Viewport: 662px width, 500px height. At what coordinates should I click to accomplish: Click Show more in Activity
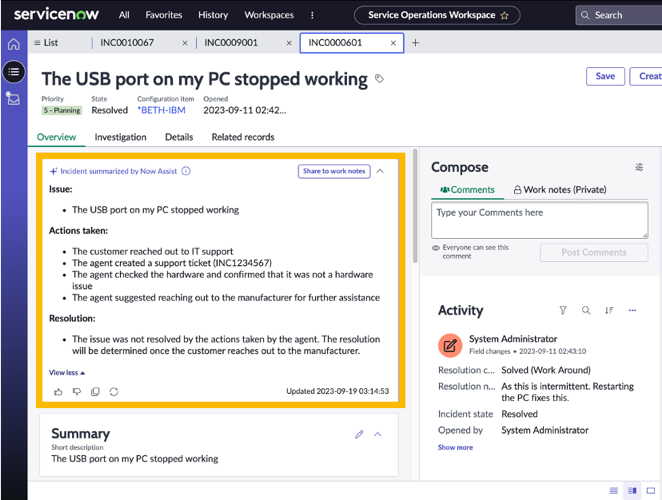[x=455, y=447]
